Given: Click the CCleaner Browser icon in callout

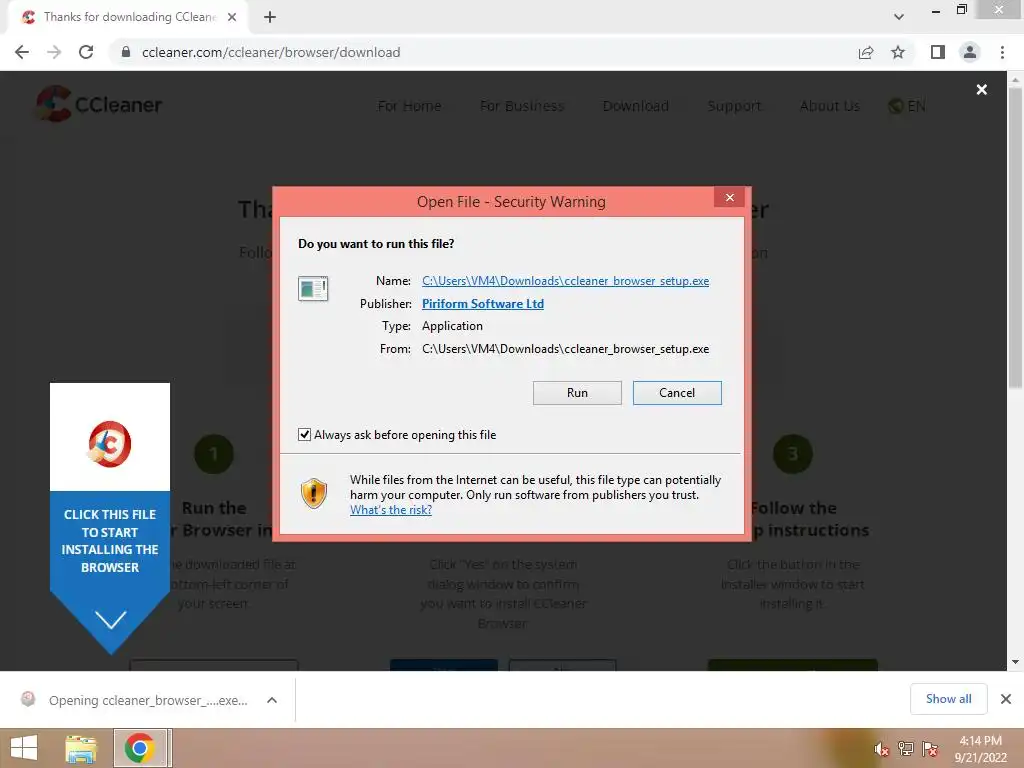Looking at the screenshot, I should [110, 444].
